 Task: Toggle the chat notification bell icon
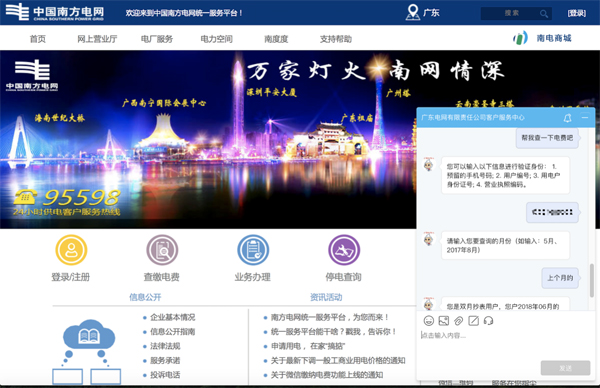coord(567,118)
